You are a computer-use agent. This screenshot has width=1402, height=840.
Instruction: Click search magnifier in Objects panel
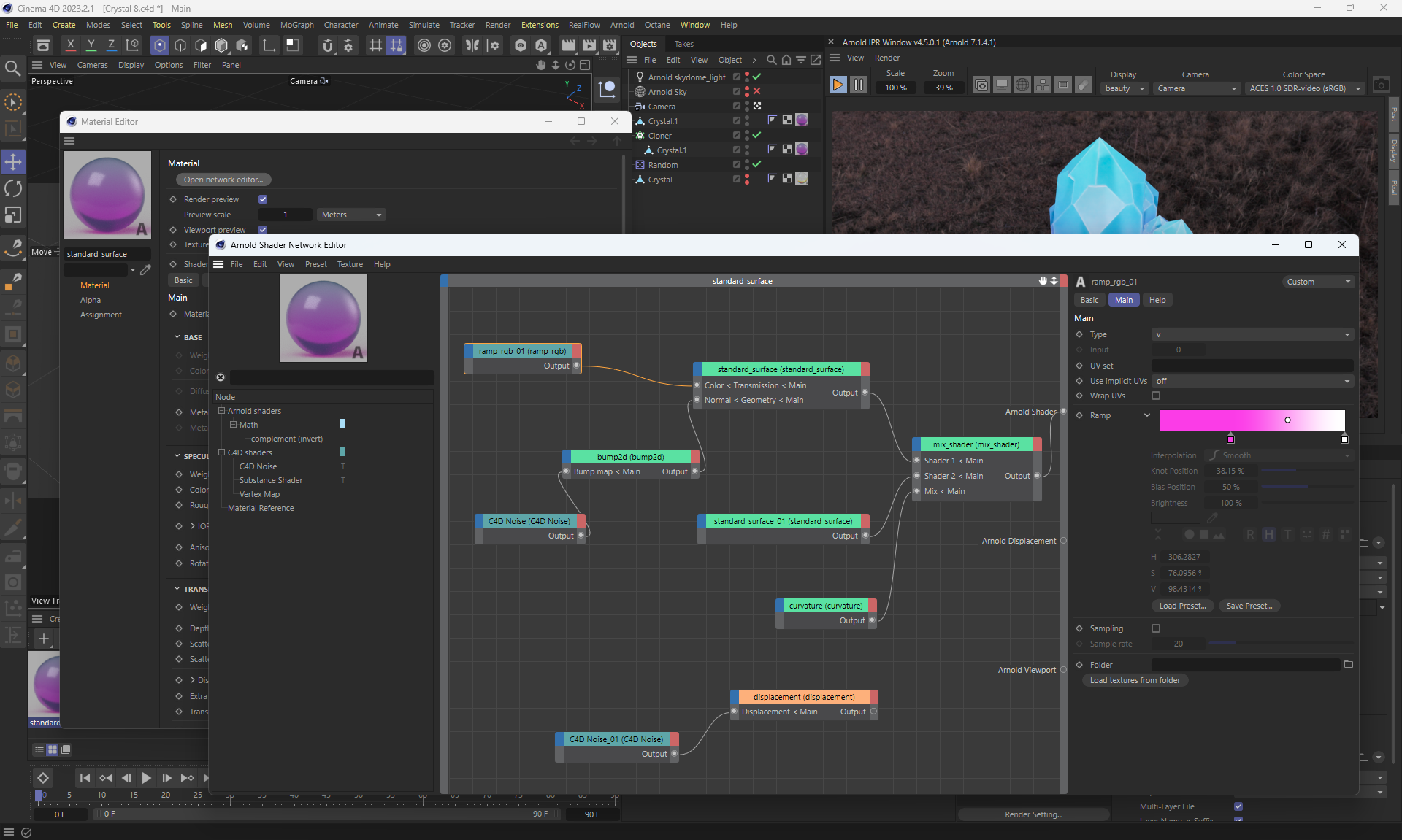tap(771, 60)
